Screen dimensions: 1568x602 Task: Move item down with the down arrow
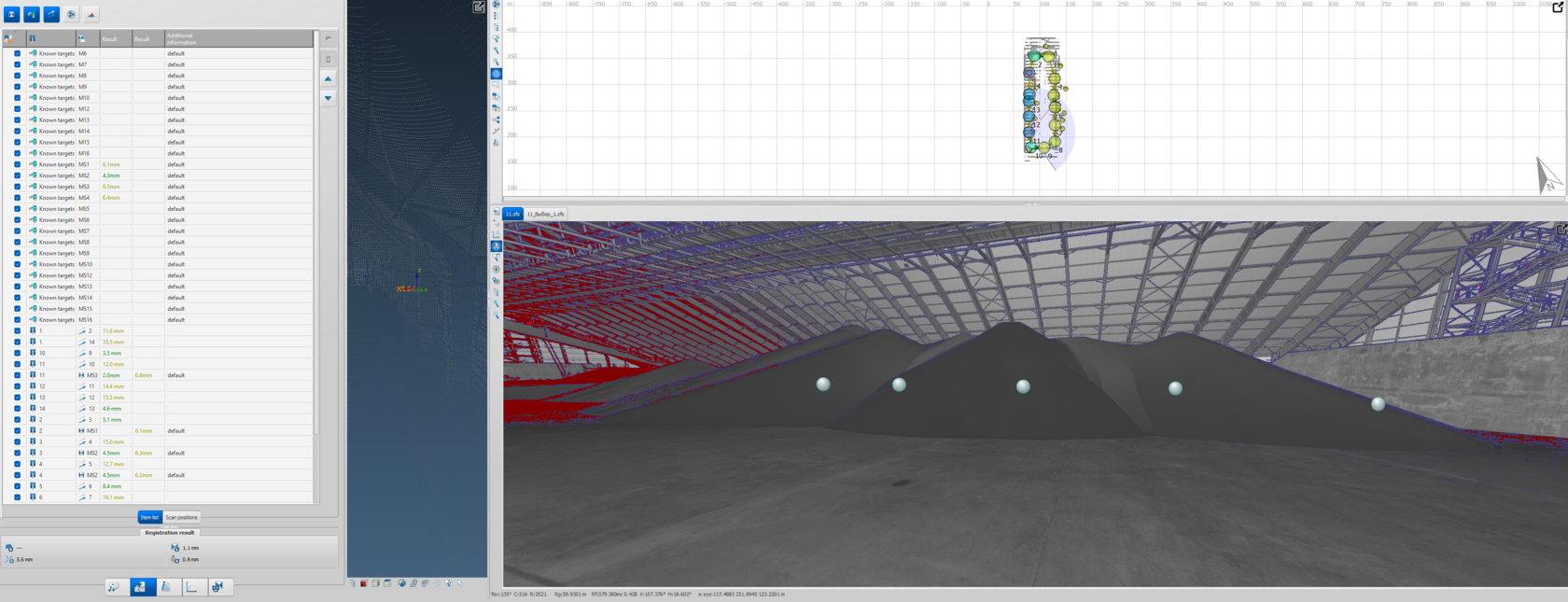(328, 98)
